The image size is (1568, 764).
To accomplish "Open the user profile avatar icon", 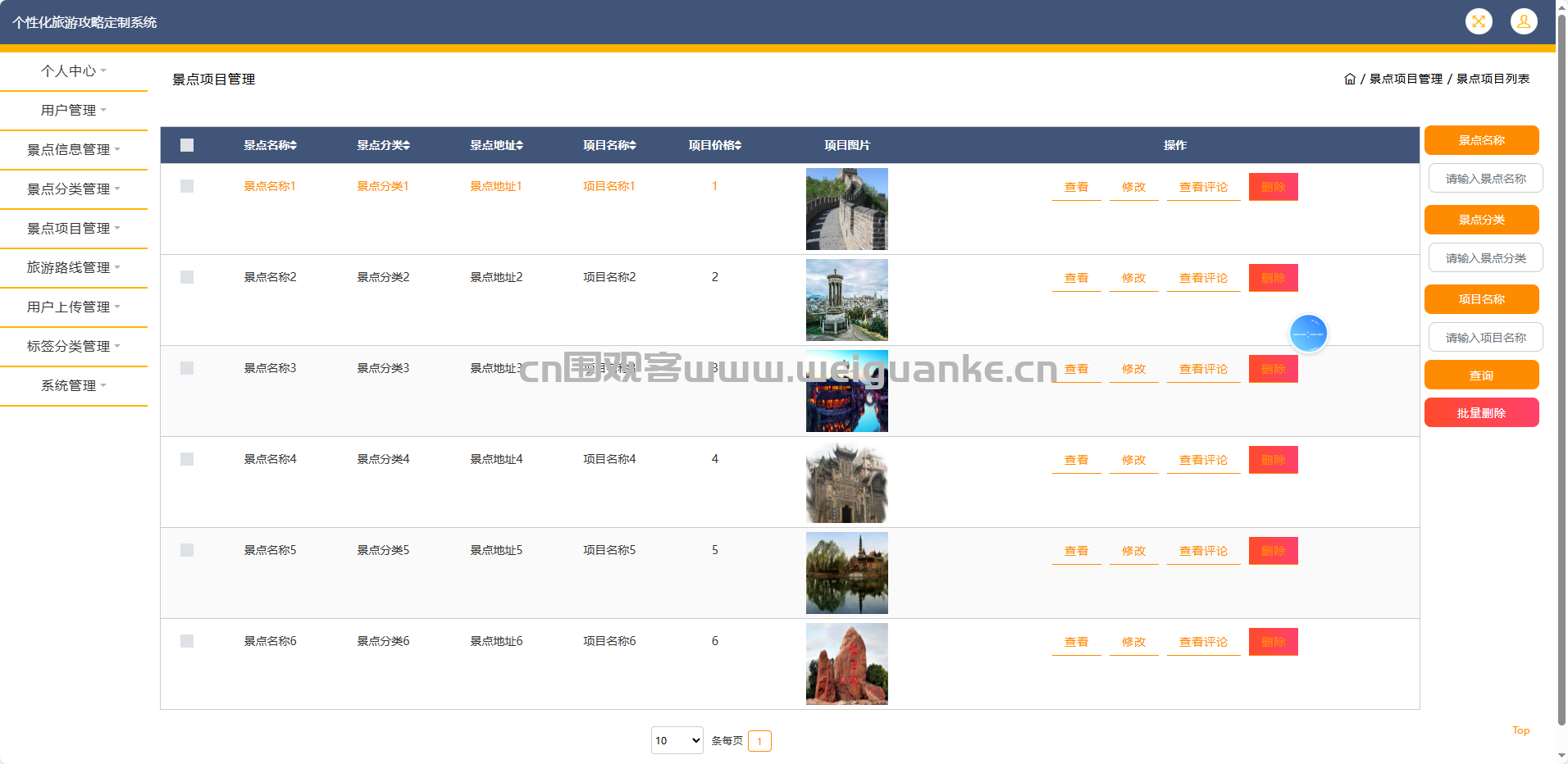I will 1523,22.
